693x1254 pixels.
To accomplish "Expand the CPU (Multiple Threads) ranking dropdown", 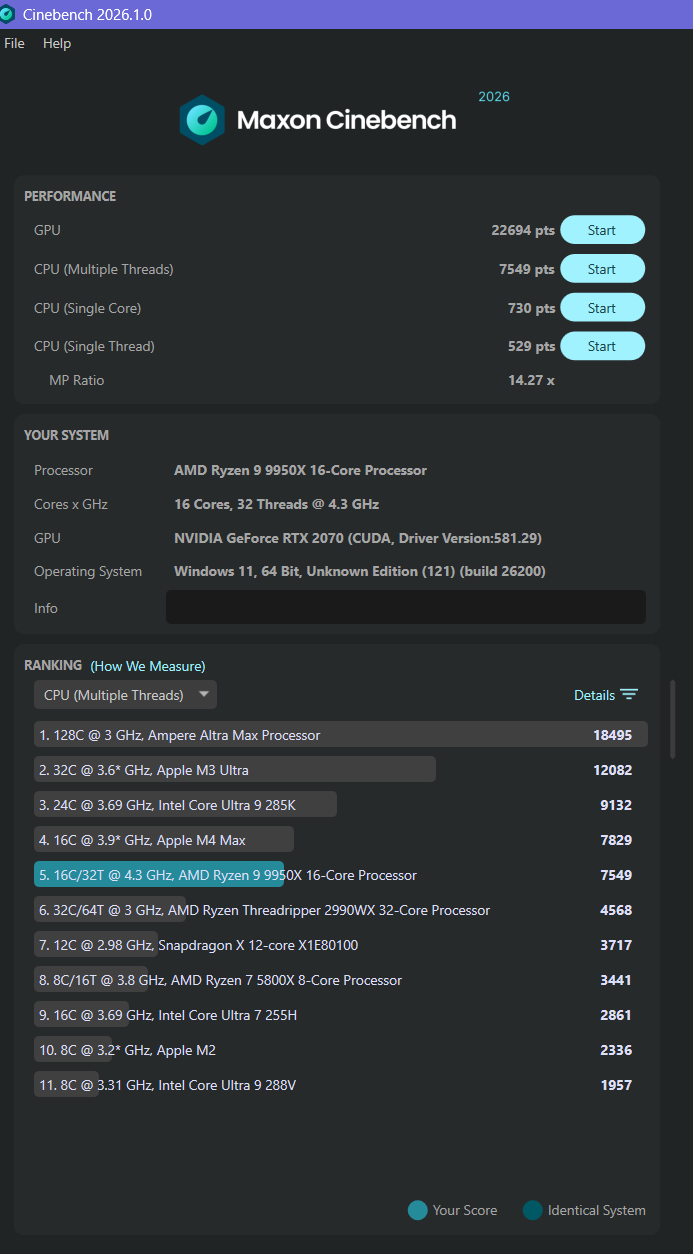I will pyautogui.click(x=125, y=695).
